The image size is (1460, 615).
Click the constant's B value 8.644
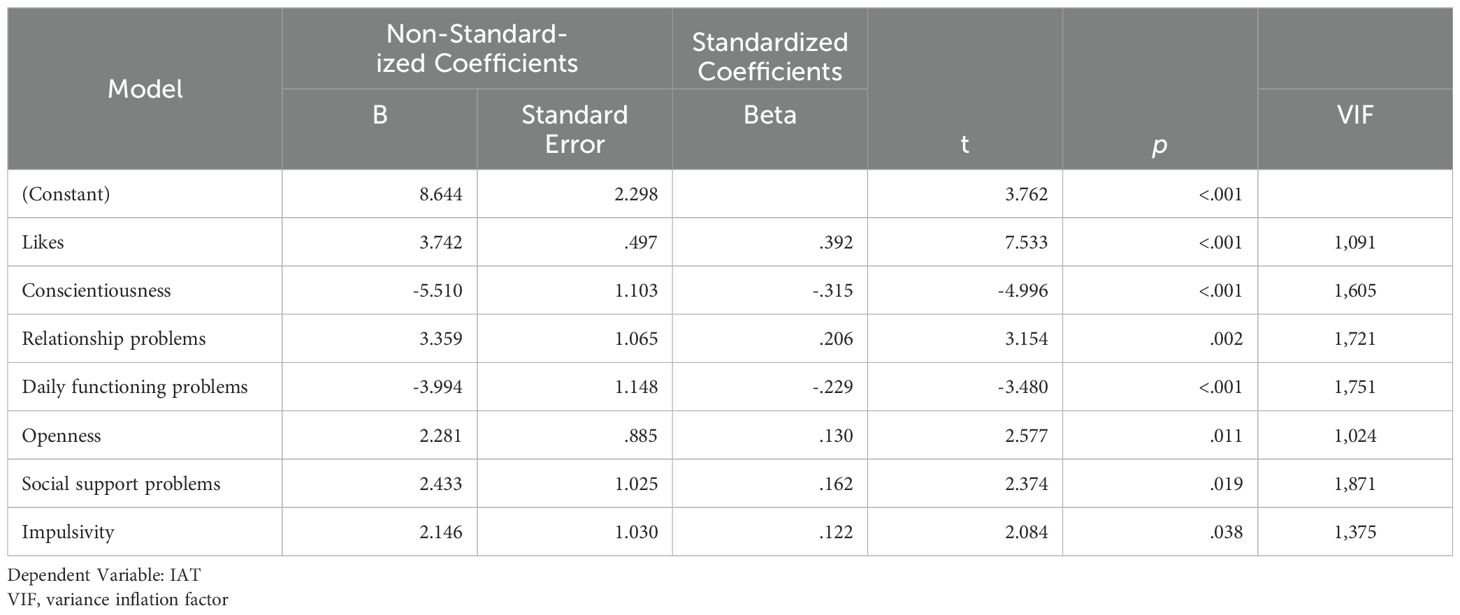pyautogui.click(x=437, y=194)
